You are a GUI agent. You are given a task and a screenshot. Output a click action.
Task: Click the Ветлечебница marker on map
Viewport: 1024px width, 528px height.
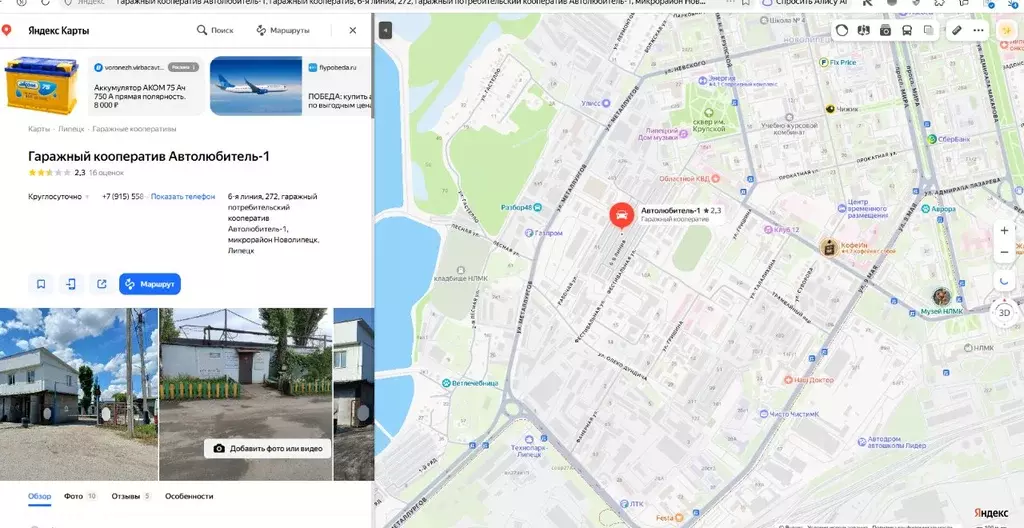click(x=446, y=383)
